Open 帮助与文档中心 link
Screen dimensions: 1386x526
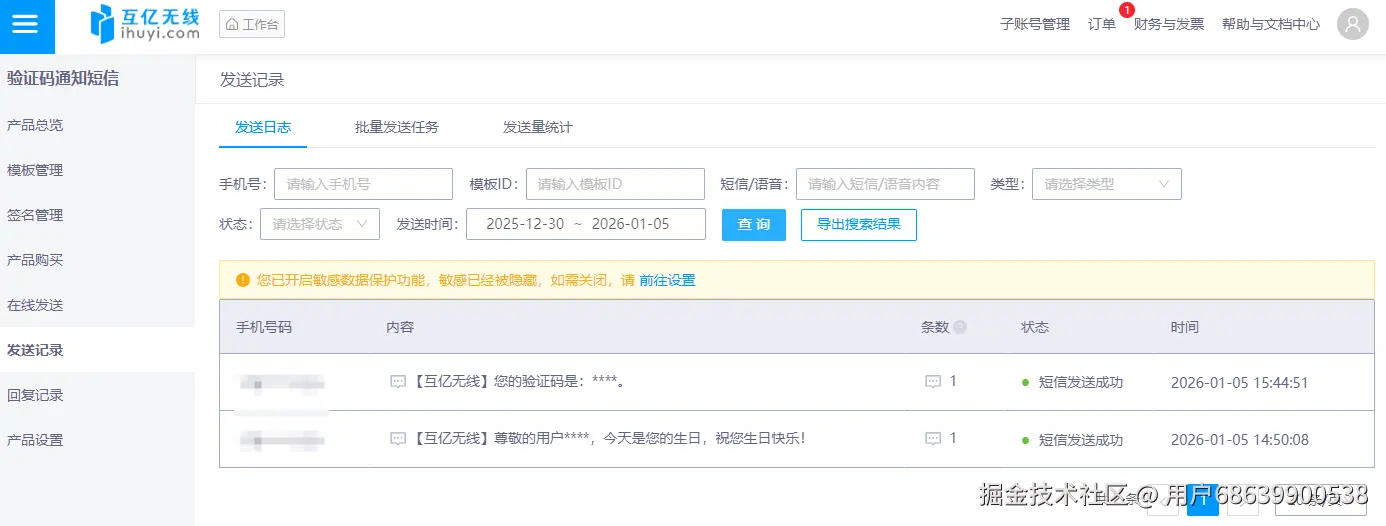click(x=1271, y=24)
